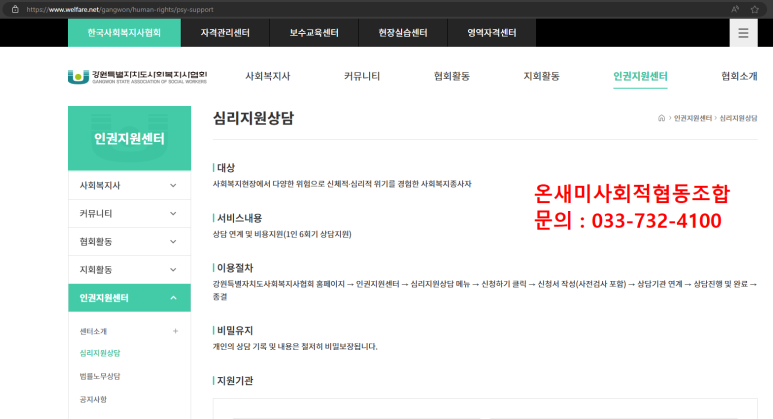Open 센터소개 submenu link
The image size is (773, 419).
tap(93, 331)
